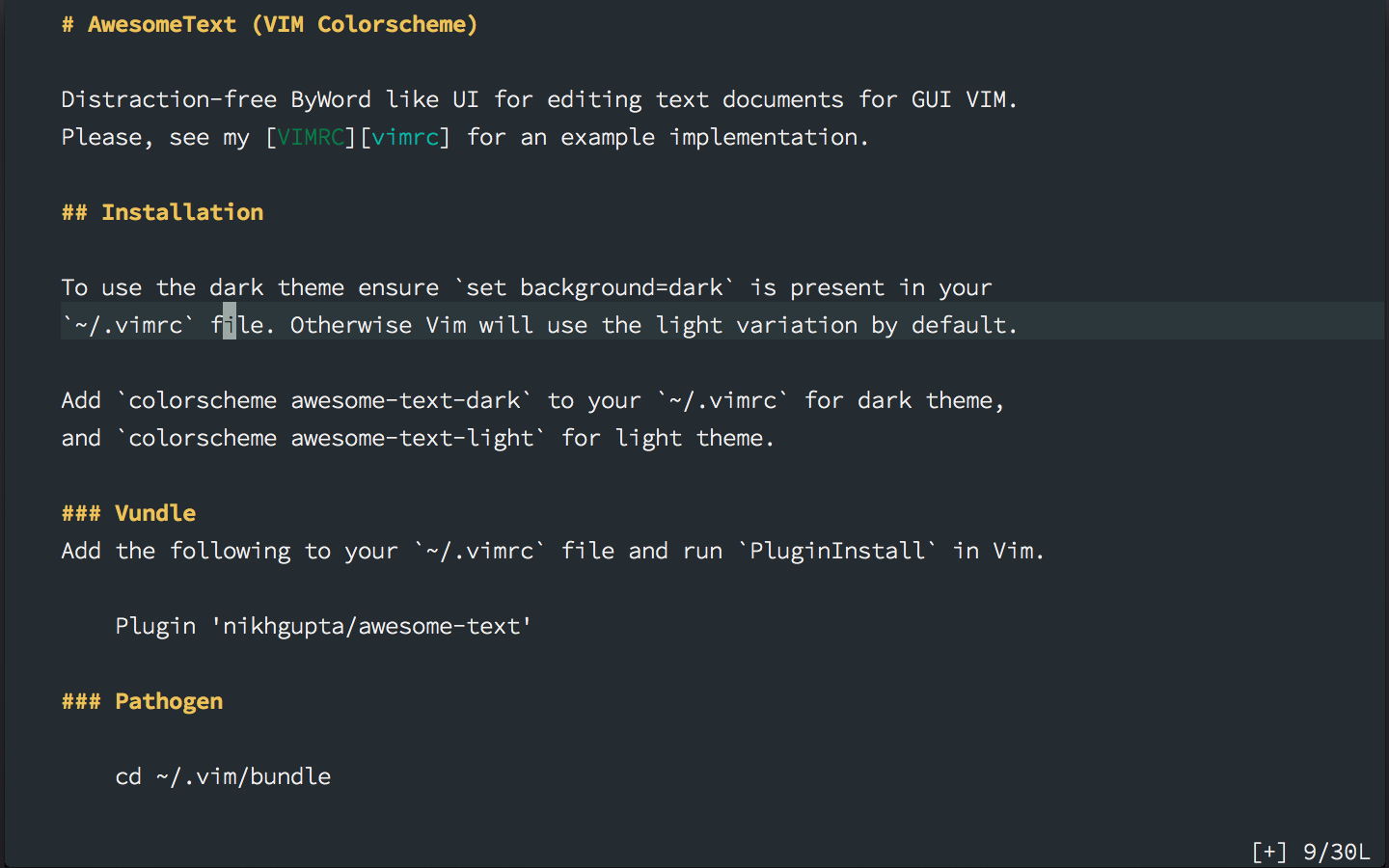Click the line "Plugin 'nikhgupta/awesome-text'"
The width and height of the screenshot is (1389, 868).
[x=323, y=626]
